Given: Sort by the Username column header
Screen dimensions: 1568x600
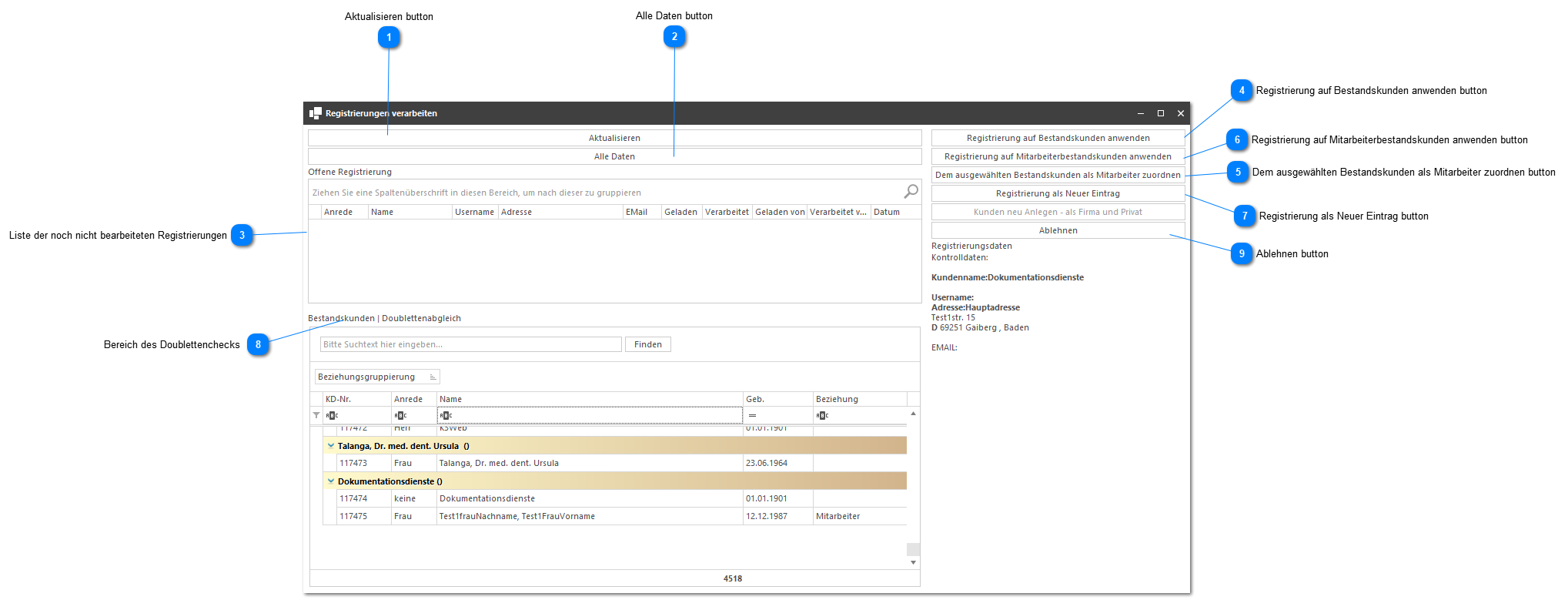Looking at the screenshot, I should pos(475,212).
